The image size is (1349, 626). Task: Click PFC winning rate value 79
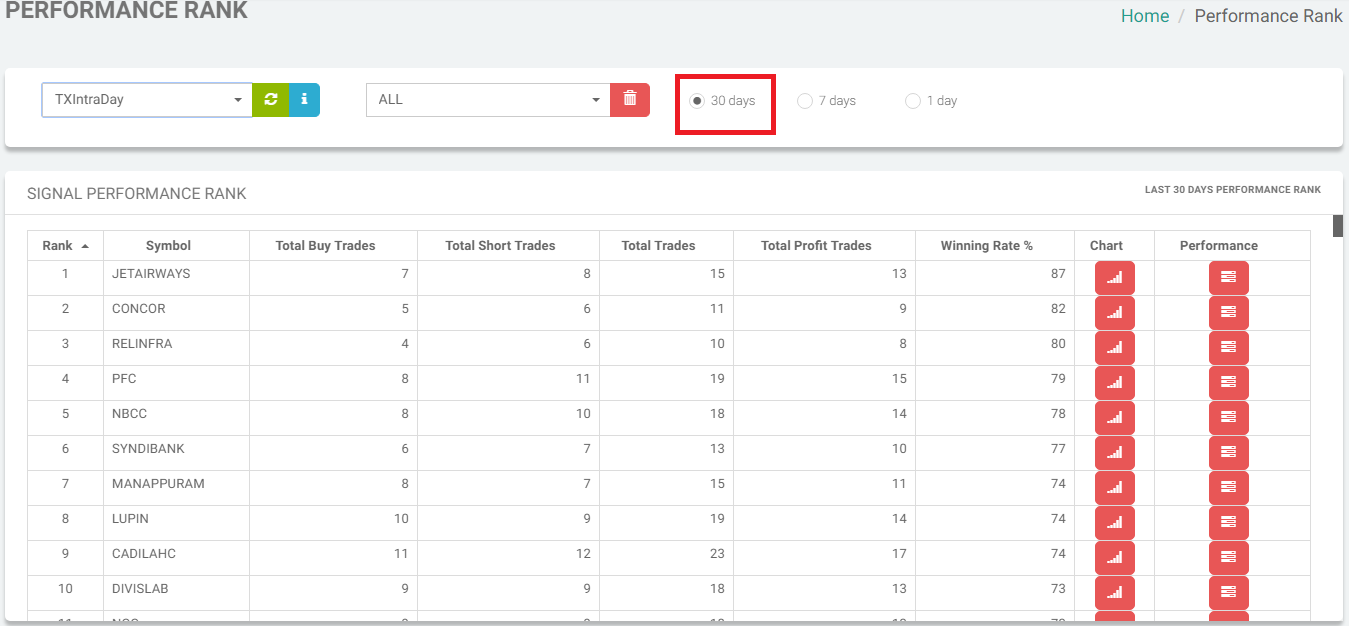1058,379
